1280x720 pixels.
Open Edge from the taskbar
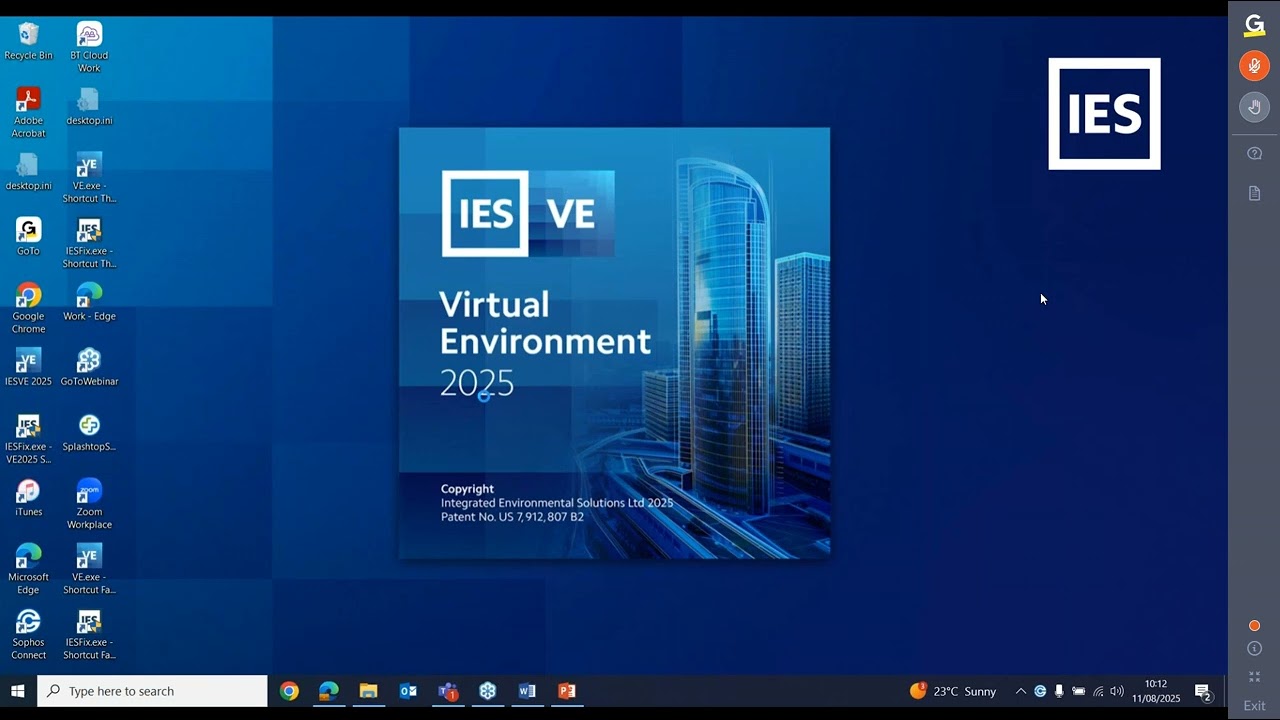tap(328, 691)
